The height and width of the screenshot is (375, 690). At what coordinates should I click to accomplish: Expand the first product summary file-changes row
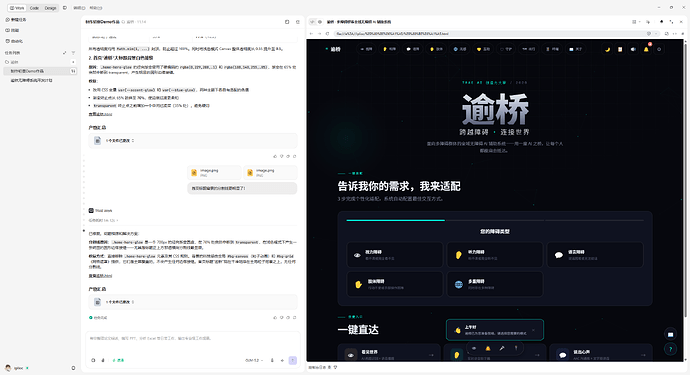point(193,141)
